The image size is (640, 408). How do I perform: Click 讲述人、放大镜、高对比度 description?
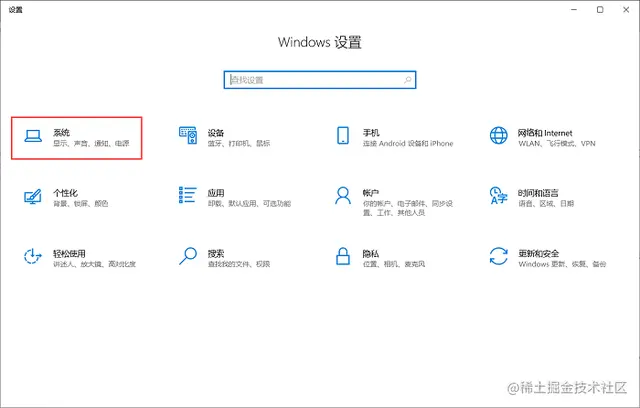(94, 264)
